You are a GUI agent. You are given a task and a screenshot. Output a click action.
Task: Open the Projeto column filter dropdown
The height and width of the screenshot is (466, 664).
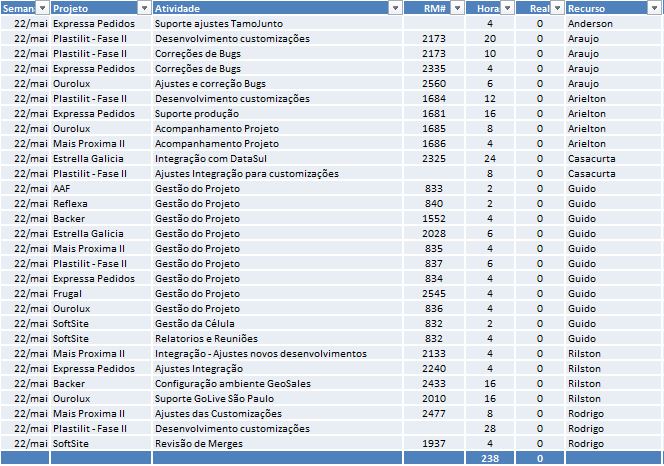click(x=145, y=8)
